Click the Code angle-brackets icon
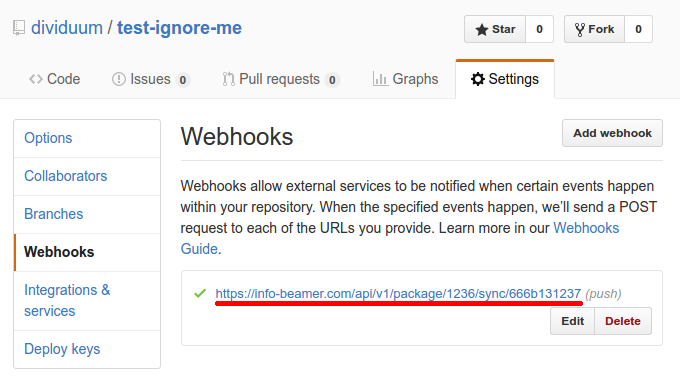This screenshot has width=680, height=385. [x=36, y=79]
